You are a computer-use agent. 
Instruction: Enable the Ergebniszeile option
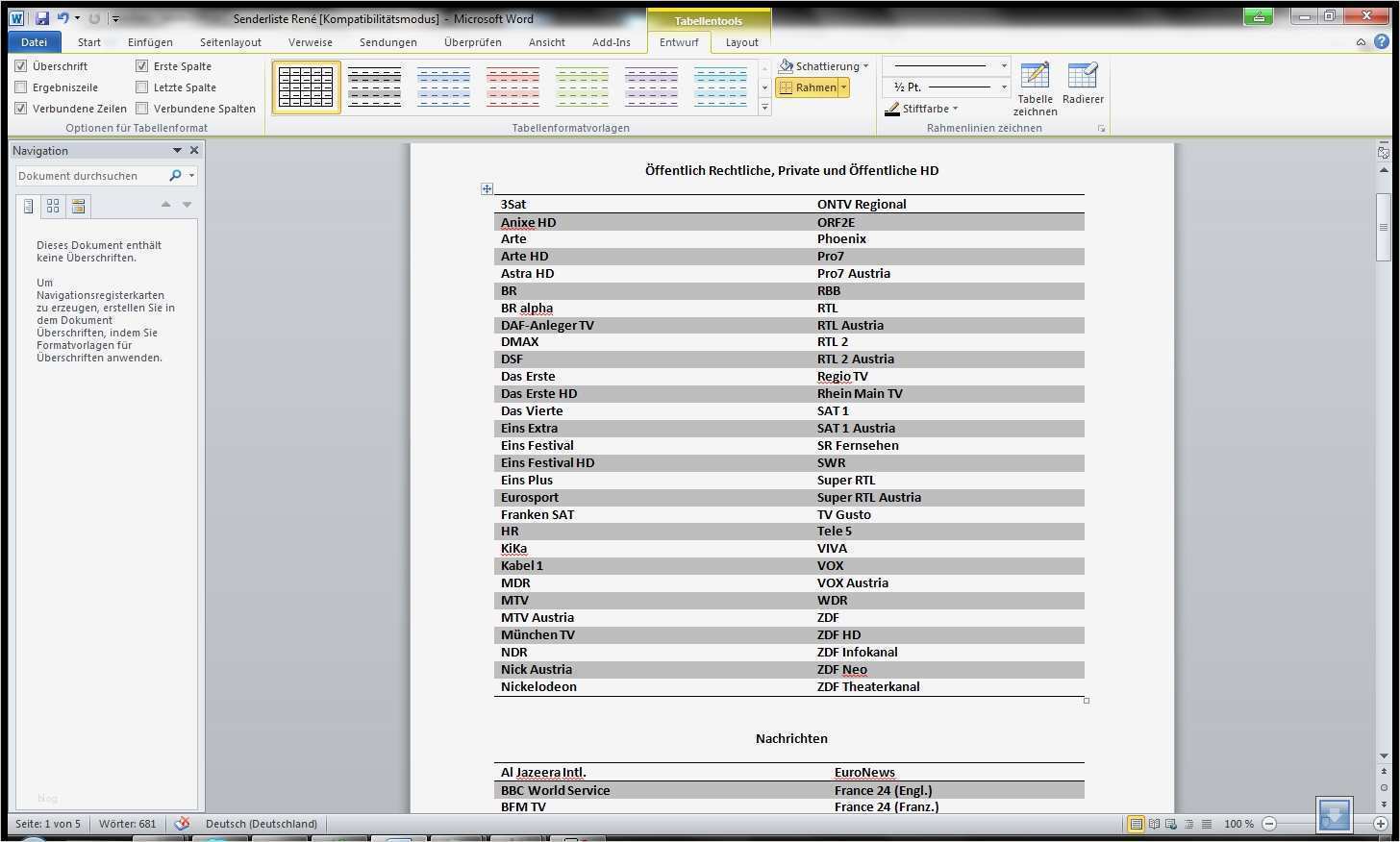click(21, 87)
